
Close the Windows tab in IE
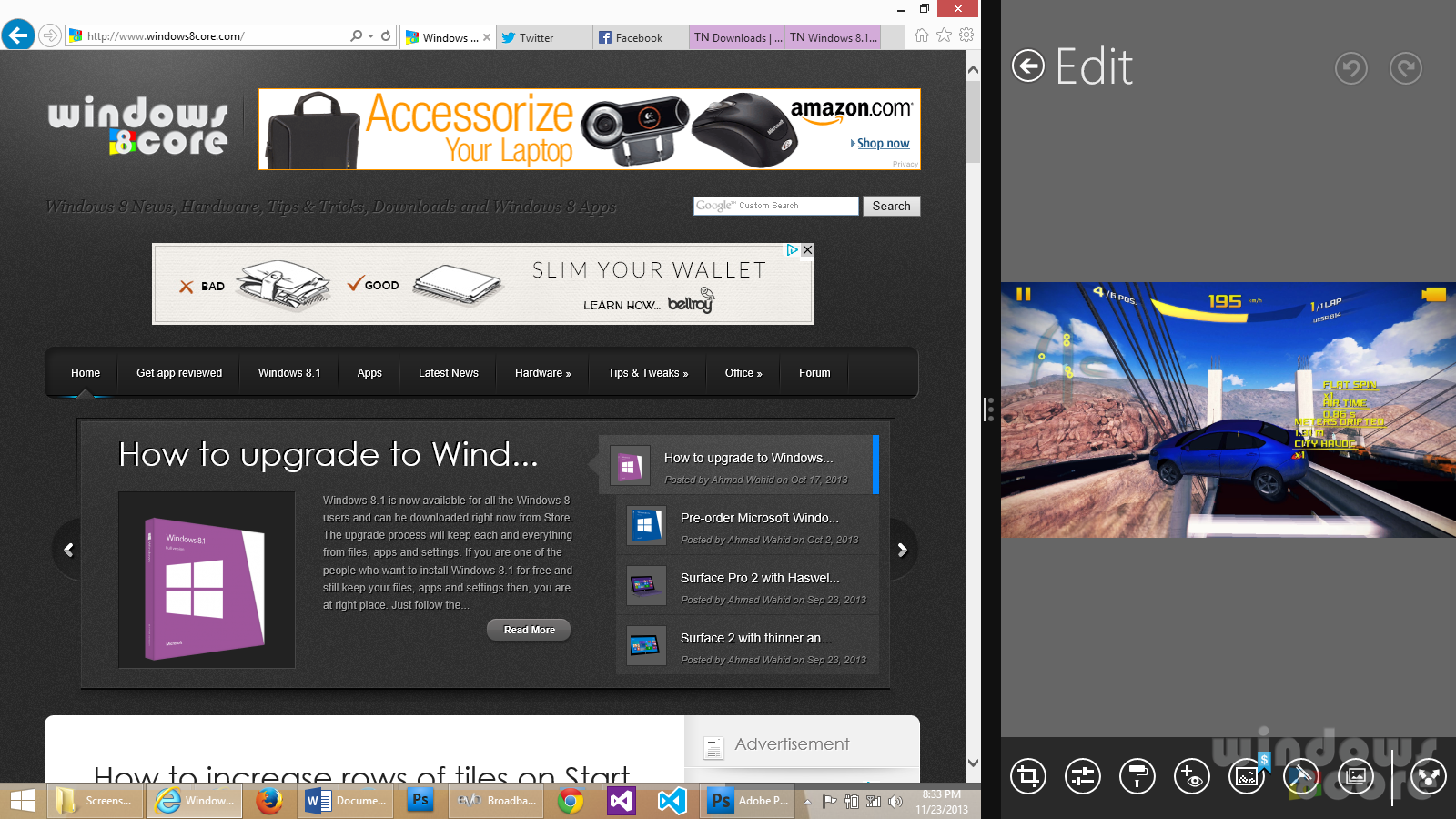point(487,37)
